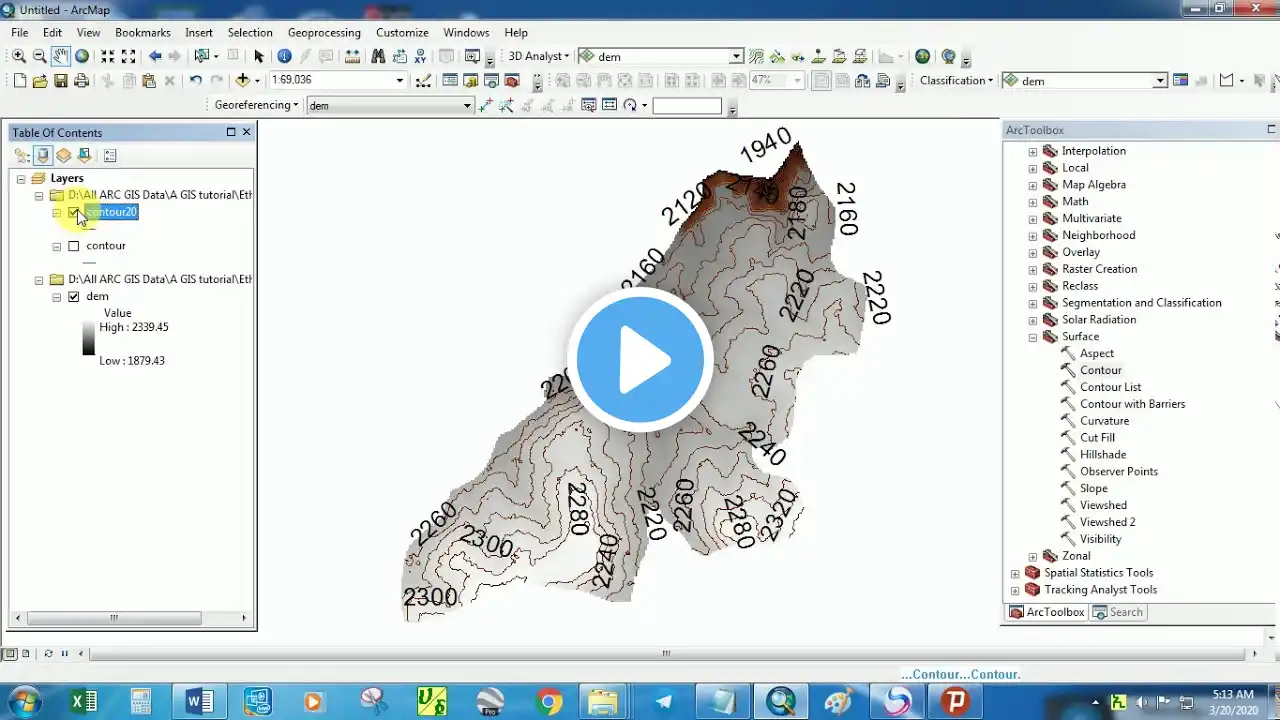The image size is (1280, 720).
Task: Open the Georeferencing menu button
Action: (x=257, y=105)
